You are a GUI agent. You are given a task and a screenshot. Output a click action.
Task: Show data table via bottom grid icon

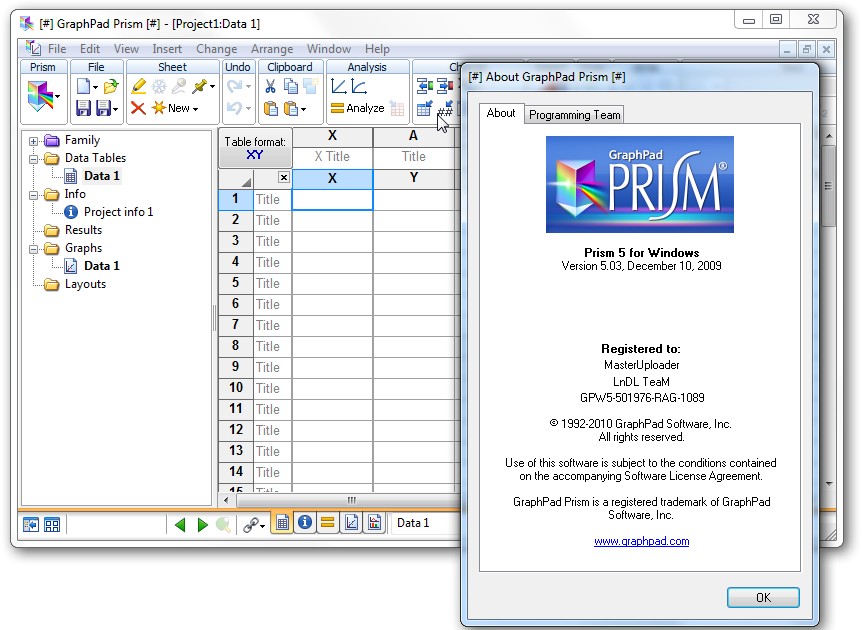(283, 523)
